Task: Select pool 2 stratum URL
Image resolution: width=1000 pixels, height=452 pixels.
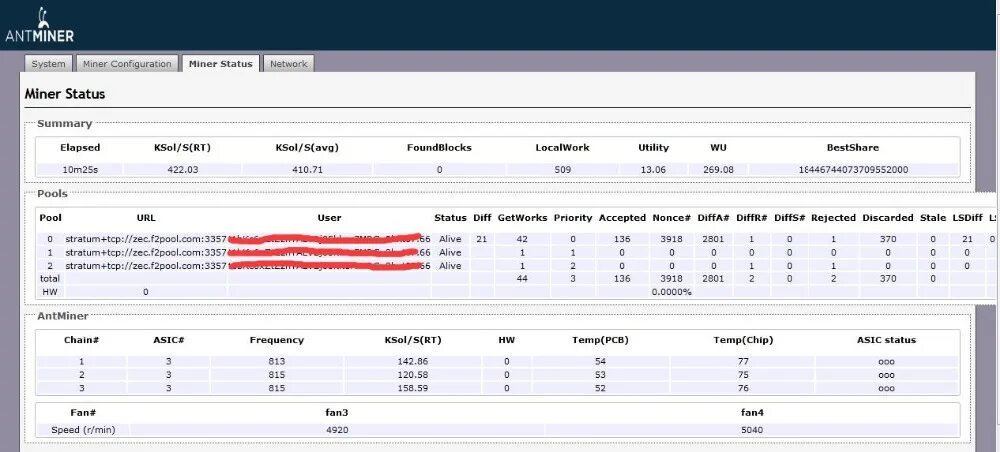Action: click(146, 266)
